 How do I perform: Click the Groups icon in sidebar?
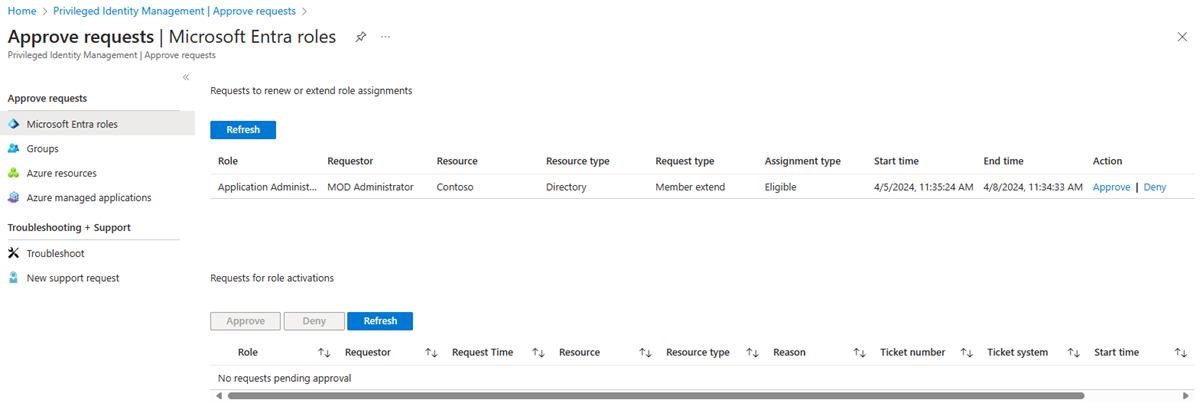pyautogui.click(x=14, y=148)
